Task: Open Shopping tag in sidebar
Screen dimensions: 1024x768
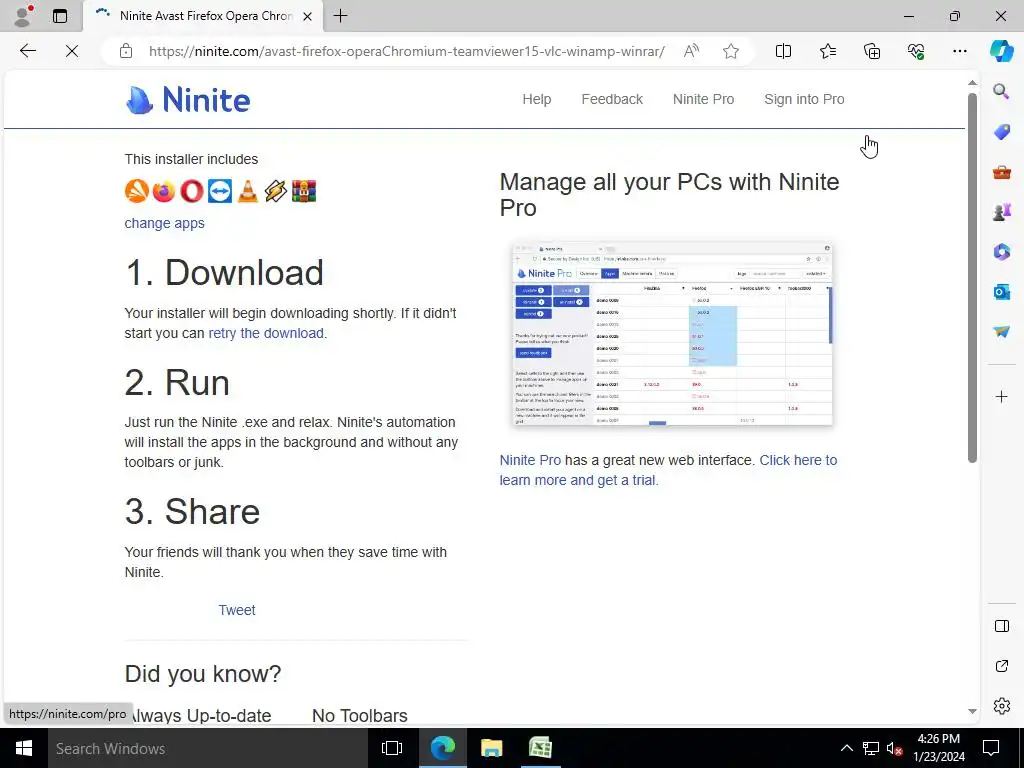Action: 1001,132
